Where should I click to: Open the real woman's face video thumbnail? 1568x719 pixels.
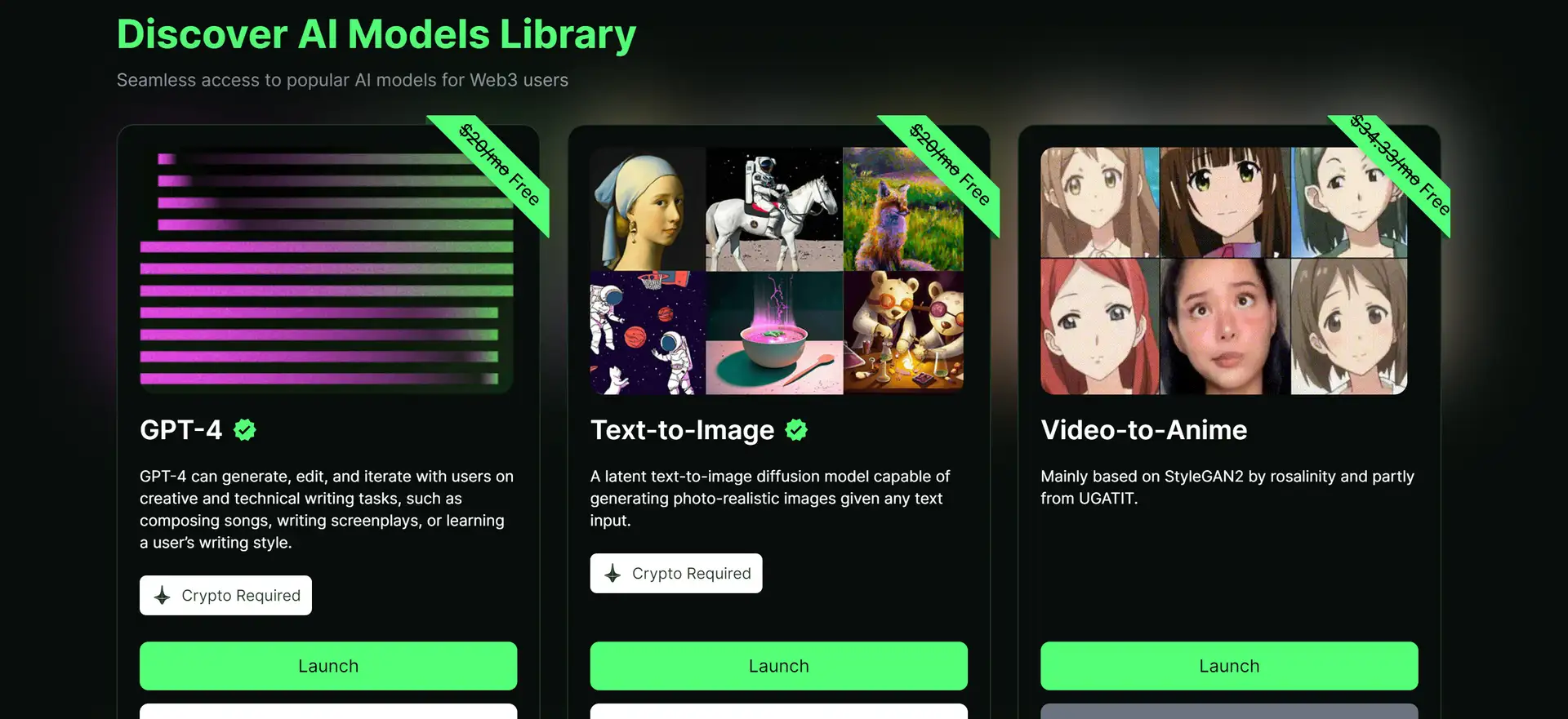click(1225, 326)
